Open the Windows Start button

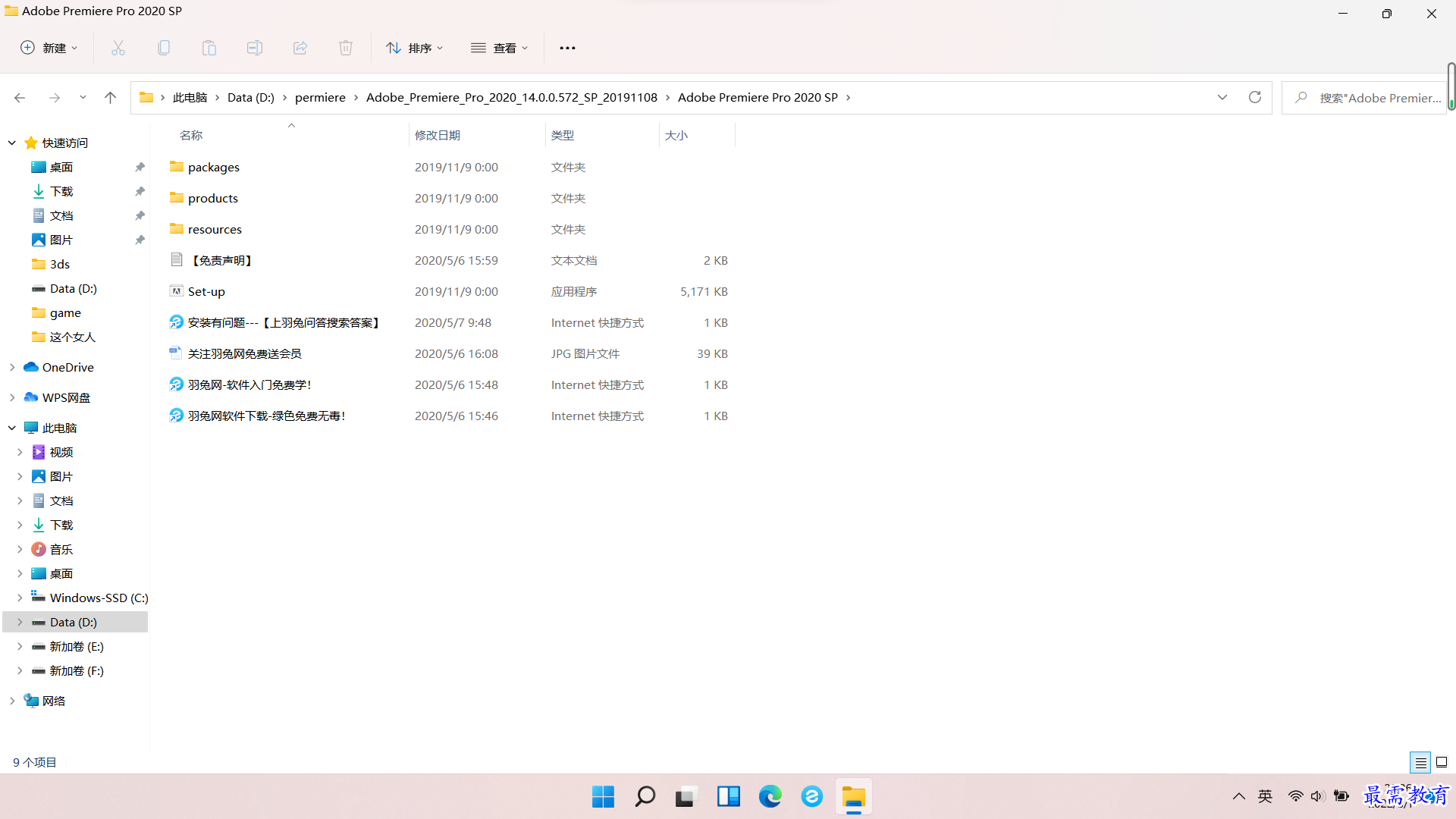pos(604,796)
